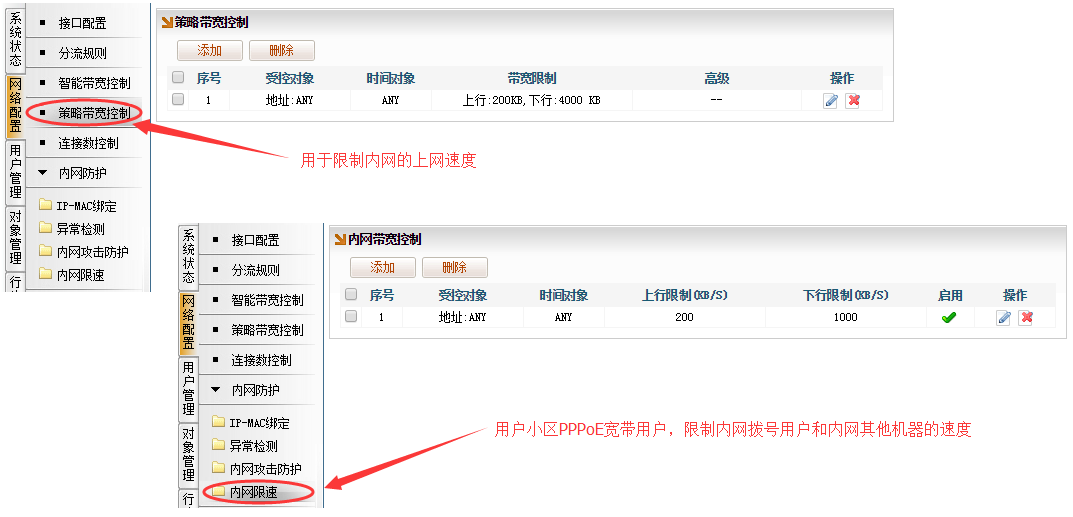Click 时间对象 header in 策略带宽控制
1073x517 pixels.
tap(391, 79)
